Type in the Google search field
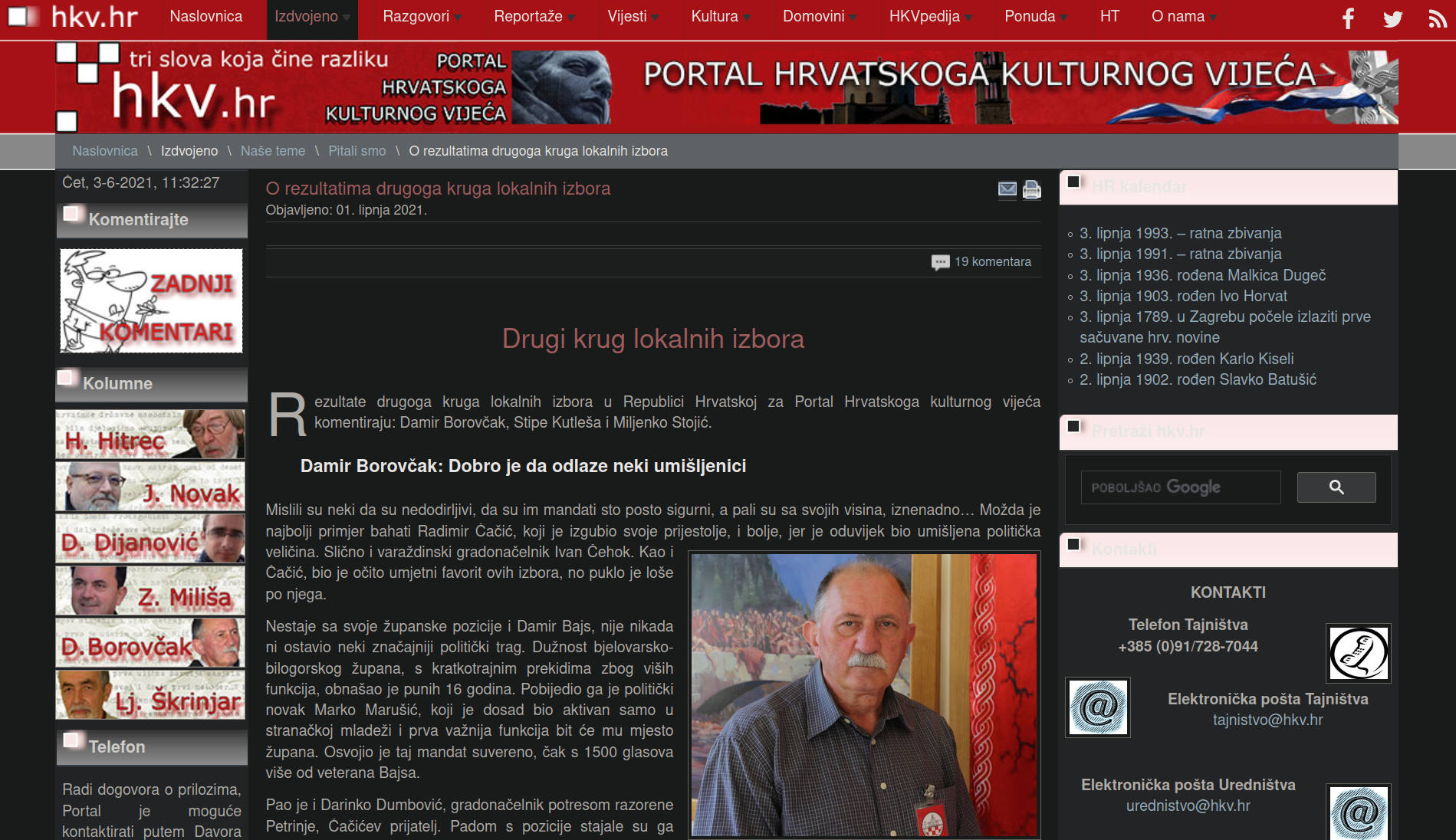 point(1180,487)
